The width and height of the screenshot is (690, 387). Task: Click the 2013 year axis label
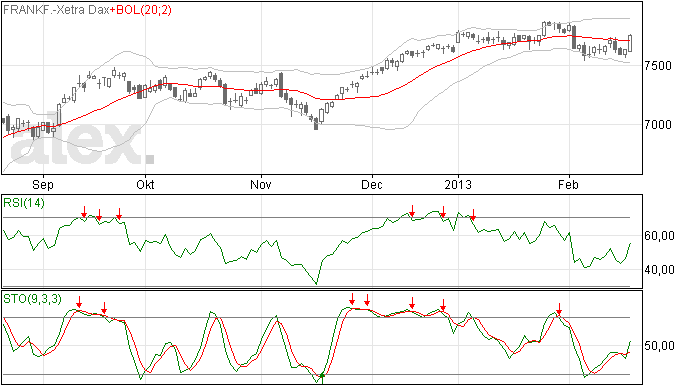(458, 184)
